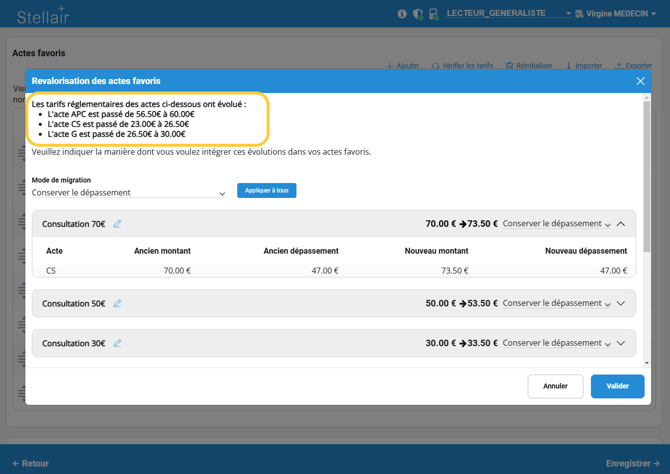Viewport: 670px width, 474px height.
Task: Close the Revalorisation des actes favoris dialog
Action: pos(641,81)
